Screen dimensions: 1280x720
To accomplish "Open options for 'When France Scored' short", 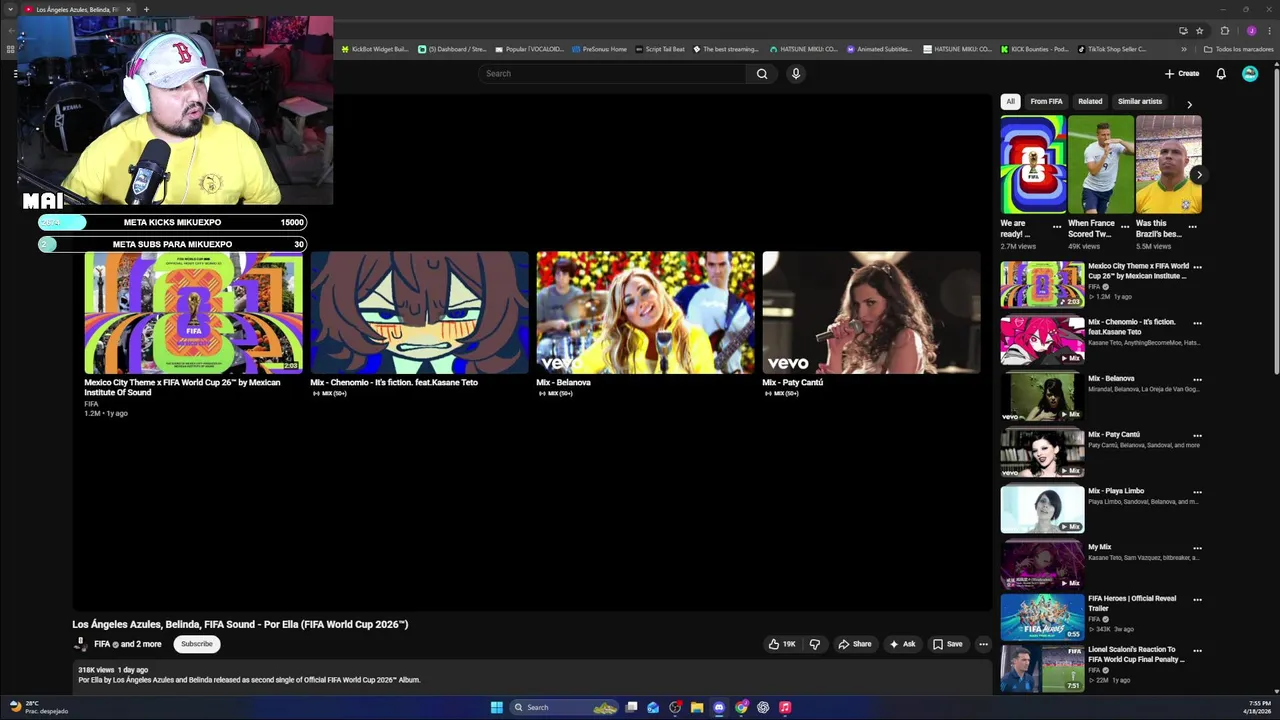I will click(x=1125, y=227).
